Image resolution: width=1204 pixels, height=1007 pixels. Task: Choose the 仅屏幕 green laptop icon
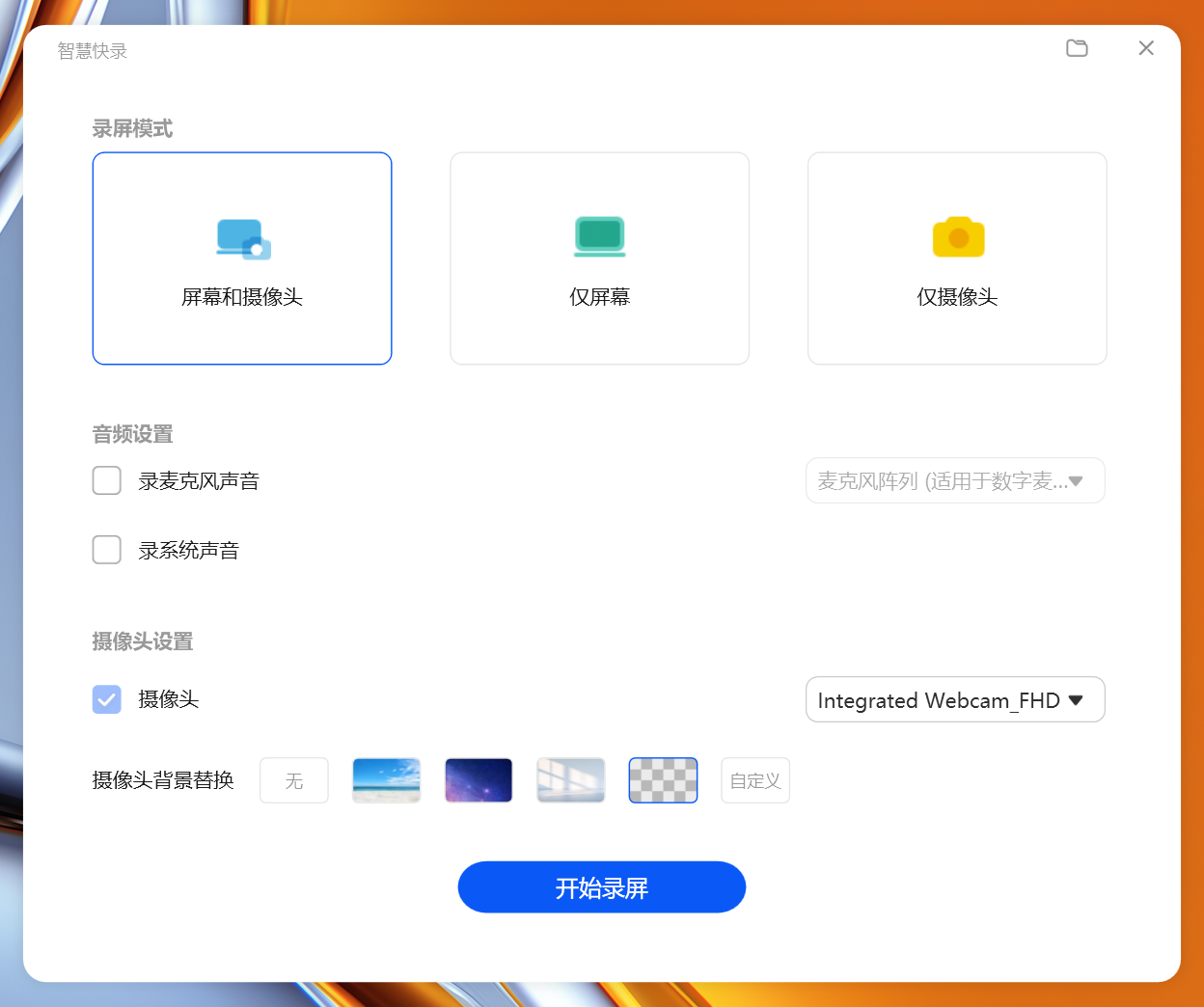[x=599, y=236]
